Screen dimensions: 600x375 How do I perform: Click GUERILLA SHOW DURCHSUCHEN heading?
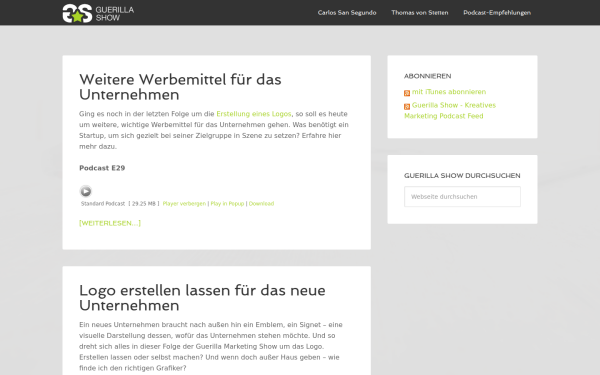pyautogui.click(x=462, y=176)
